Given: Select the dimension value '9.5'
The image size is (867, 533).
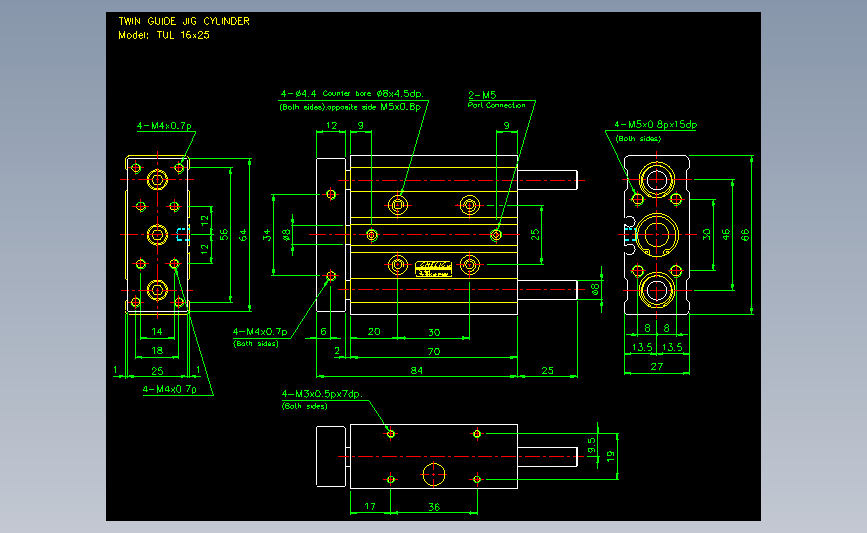Looking at the screenshot, I should (x=592, y=446).
